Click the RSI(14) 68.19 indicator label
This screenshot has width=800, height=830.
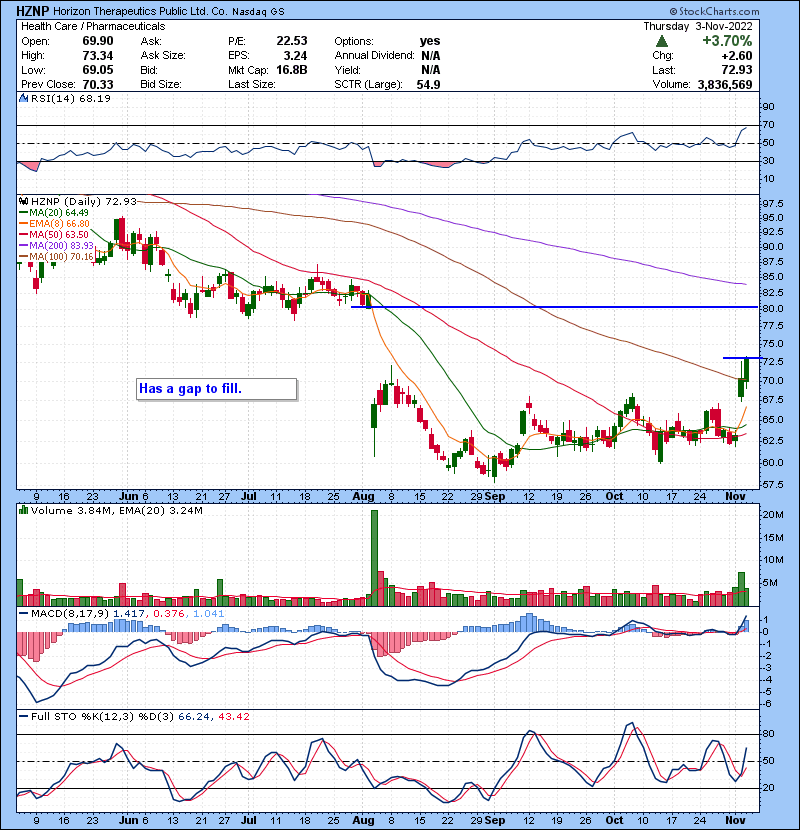point(71,98)
